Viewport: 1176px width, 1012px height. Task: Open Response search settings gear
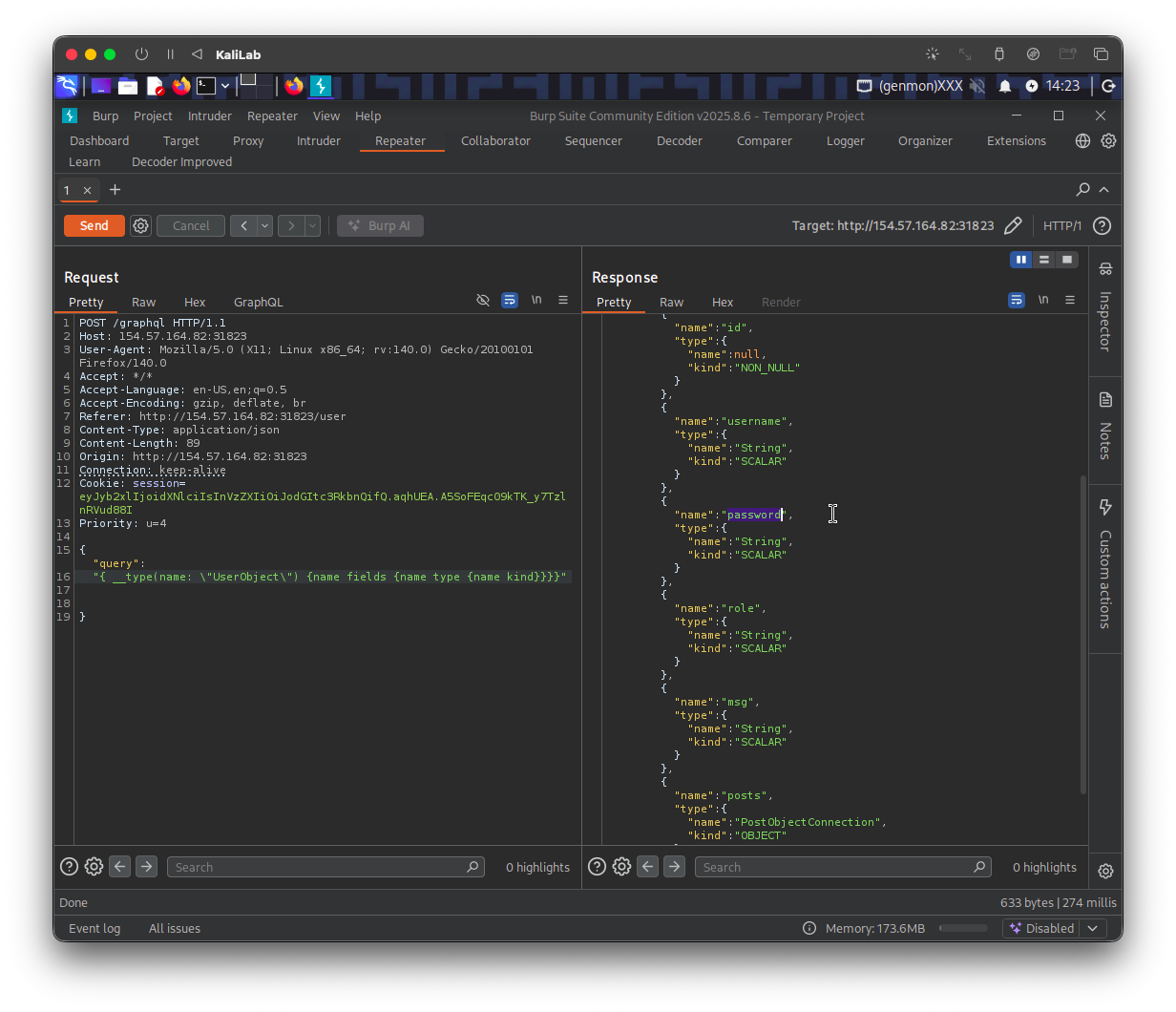[x=621, y=867]
